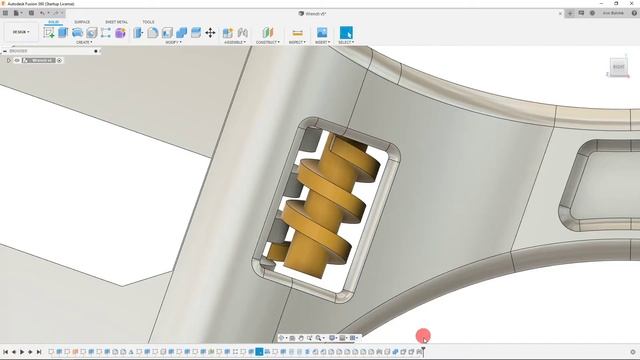Screen dimensions: 640x360
Task: Open timeline settings gear
Action: click(633, 352)
